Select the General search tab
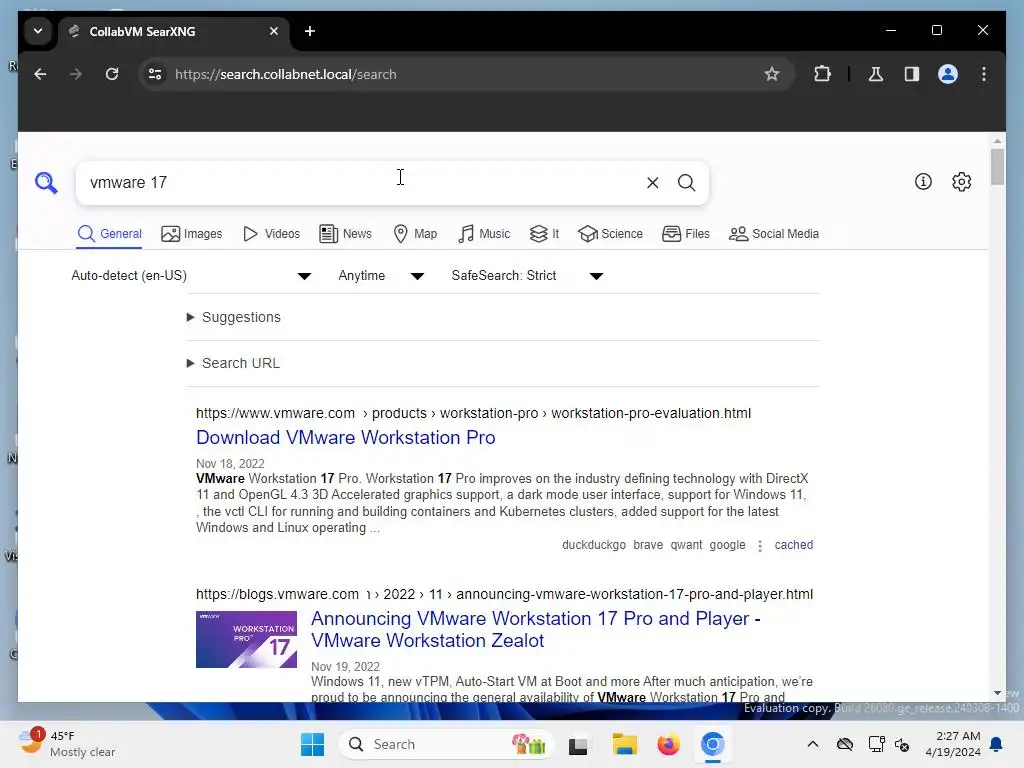 click(x=110, y=234)
